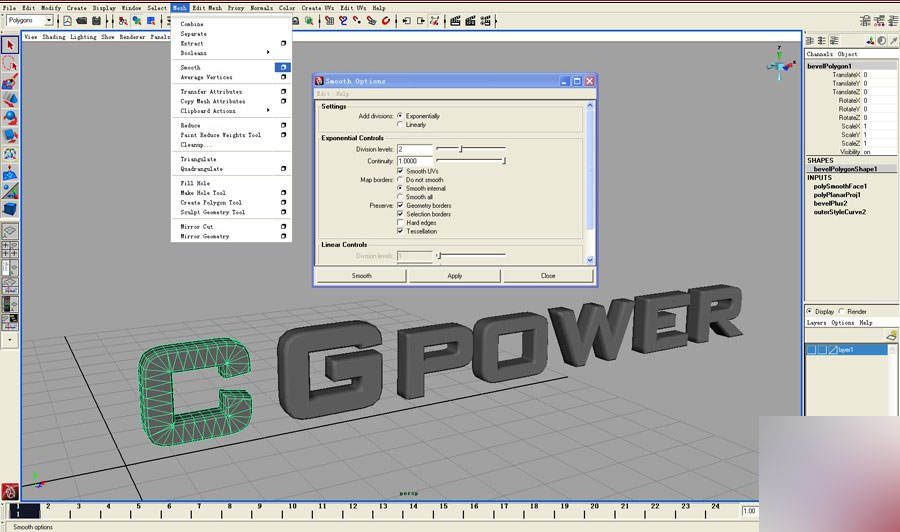Open Mirror Geometry option box
Screen dimensions: 900x532
(283, 236)
